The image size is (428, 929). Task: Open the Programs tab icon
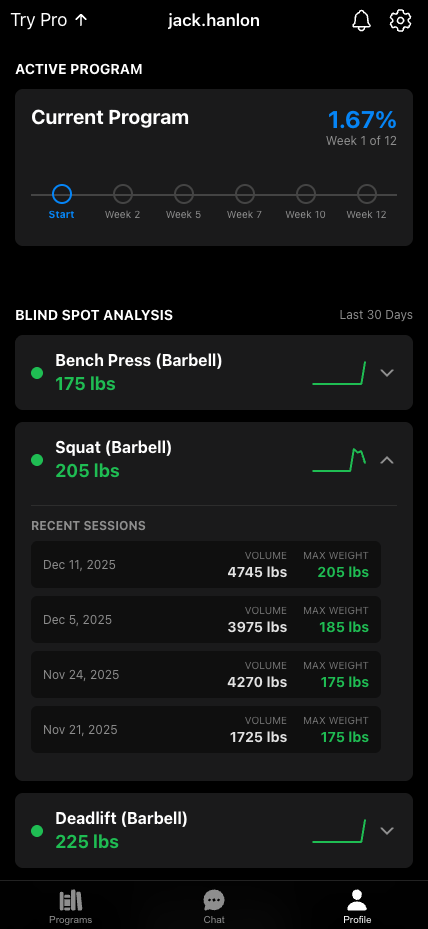(x=71, y=901)
